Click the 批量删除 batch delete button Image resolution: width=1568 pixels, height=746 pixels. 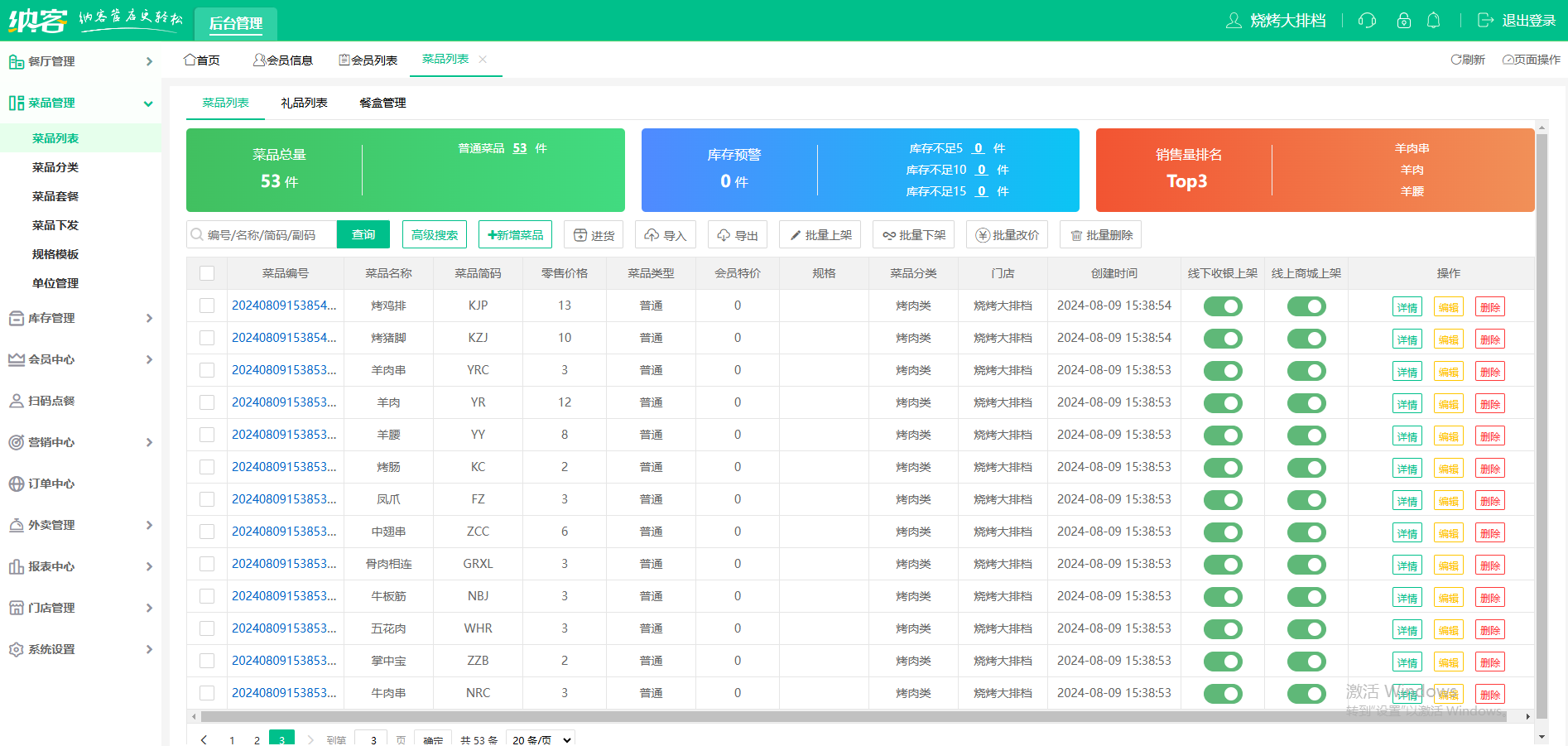point(1101,235)
